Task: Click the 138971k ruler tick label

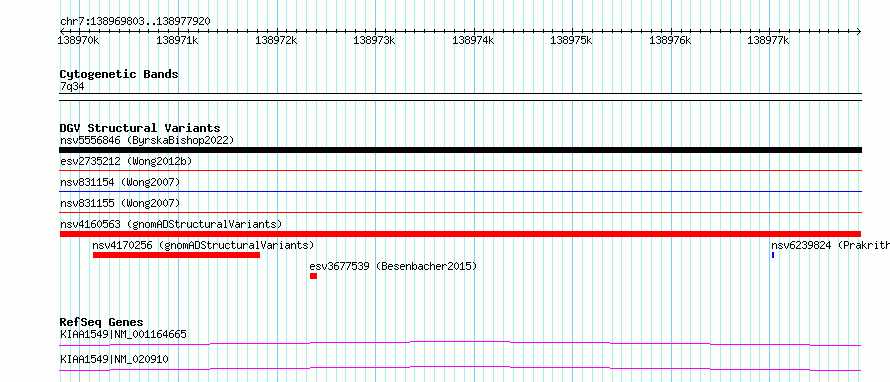Action: [x=178, y=40]
